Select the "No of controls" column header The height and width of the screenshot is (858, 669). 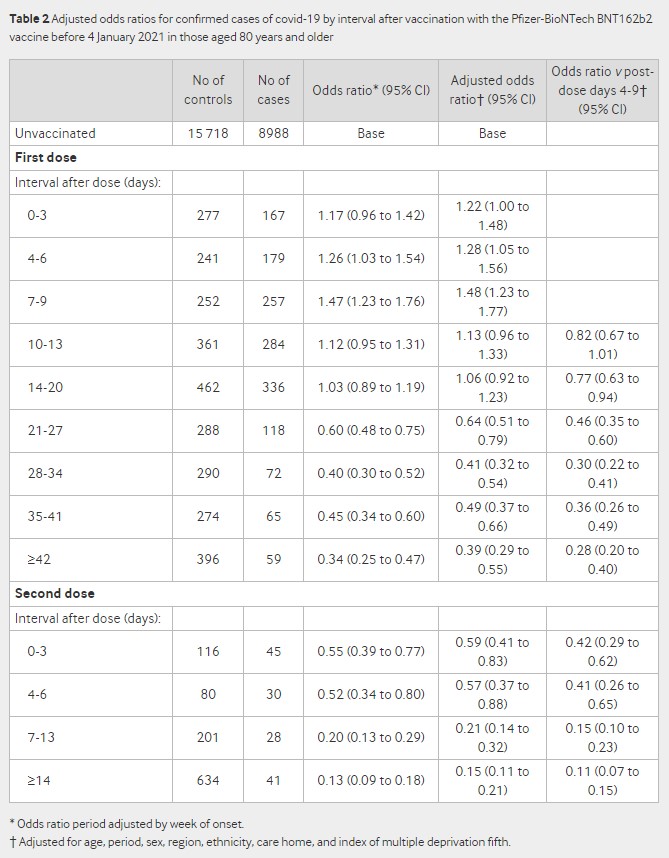click(x=208, y=89)
